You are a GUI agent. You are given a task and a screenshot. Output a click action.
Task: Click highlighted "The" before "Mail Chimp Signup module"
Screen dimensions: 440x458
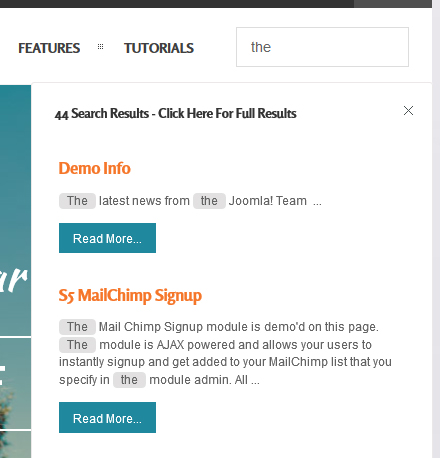click(x=77, y=327)
